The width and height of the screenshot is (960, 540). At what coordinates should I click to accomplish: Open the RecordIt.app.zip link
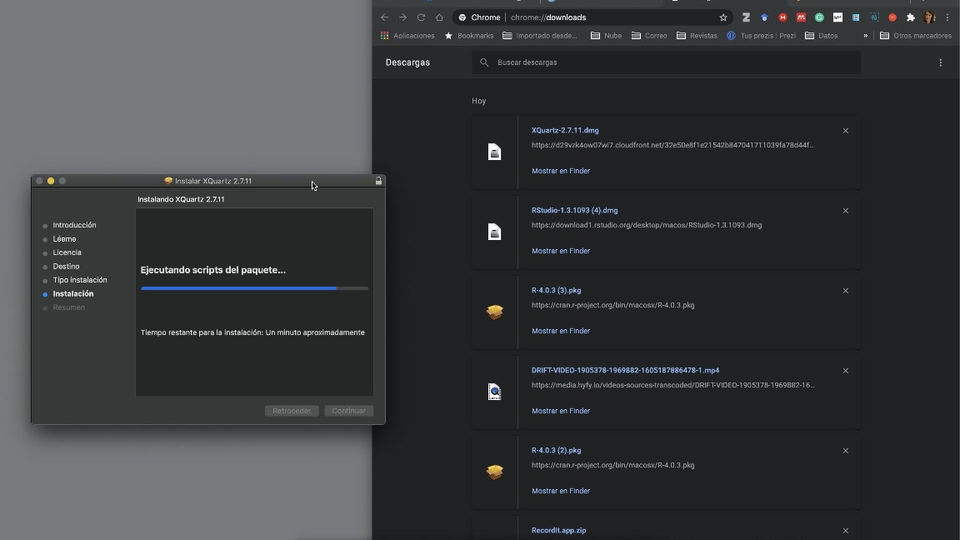click(x=558, y=530)
